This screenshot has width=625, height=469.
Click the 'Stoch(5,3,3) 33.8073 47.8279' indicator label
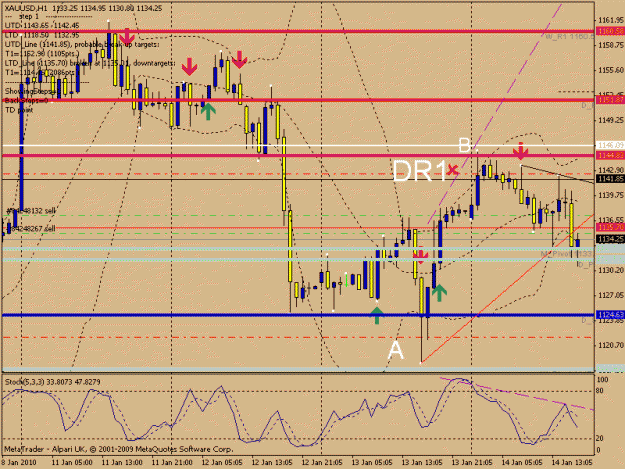click(x=52, y=382)
